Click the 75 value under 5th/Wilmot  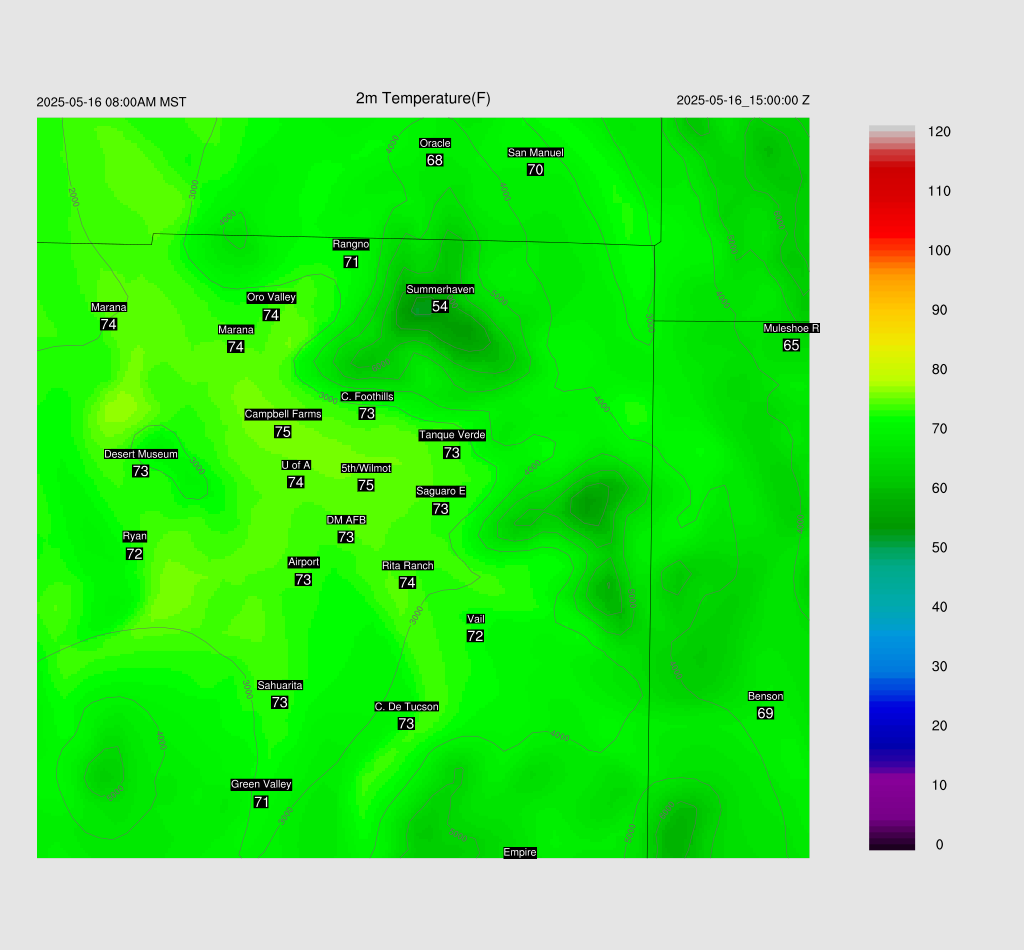point(366,485)
